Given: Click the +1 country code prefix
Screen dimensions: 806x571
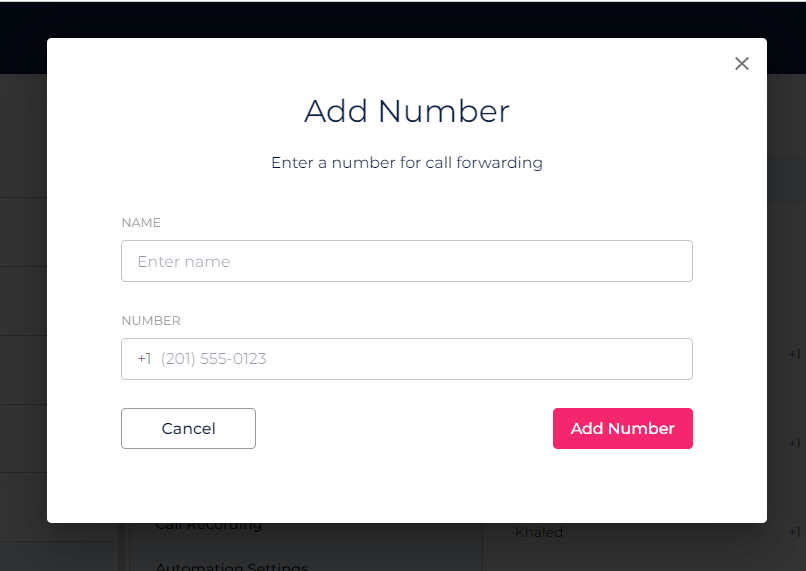Looking at the screenshot, I should pos(144,359).
